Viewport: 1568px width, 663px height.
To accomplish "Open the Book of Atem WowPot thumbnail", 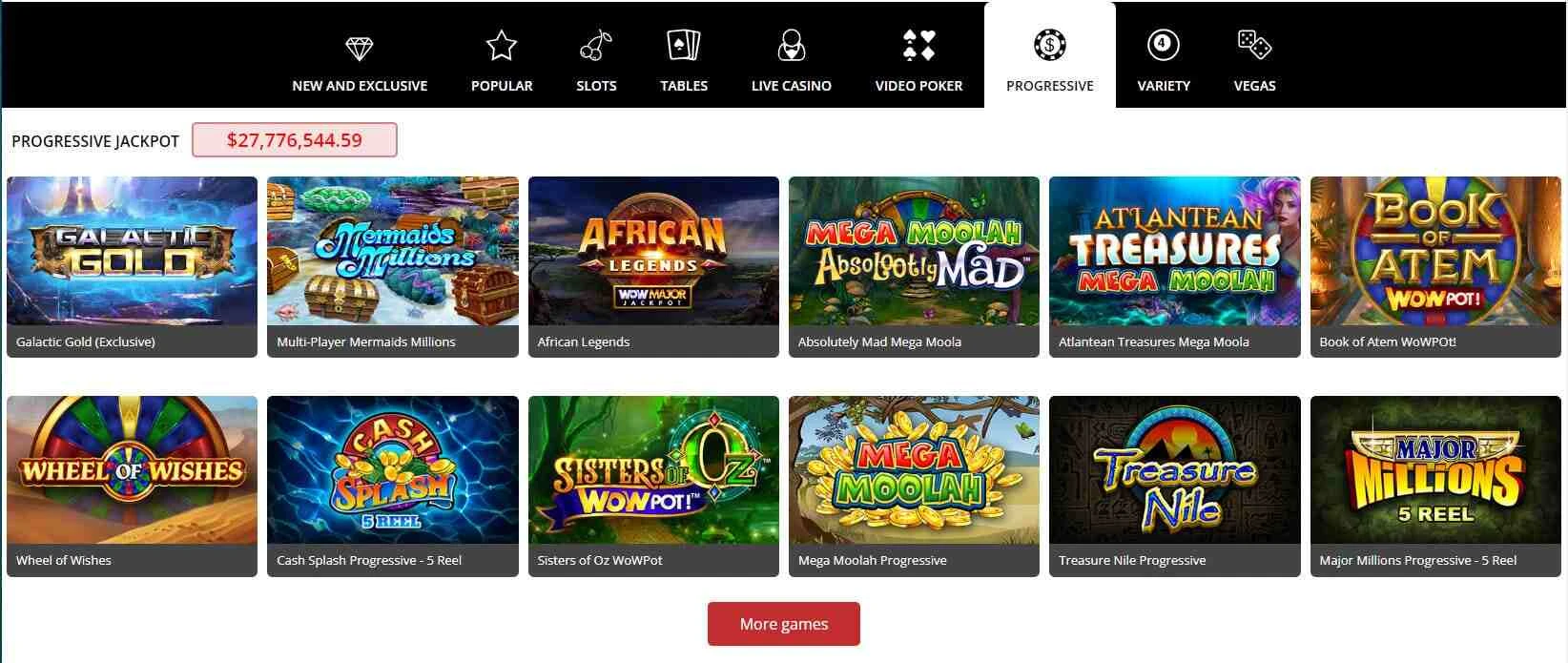I will (1435, 251).
